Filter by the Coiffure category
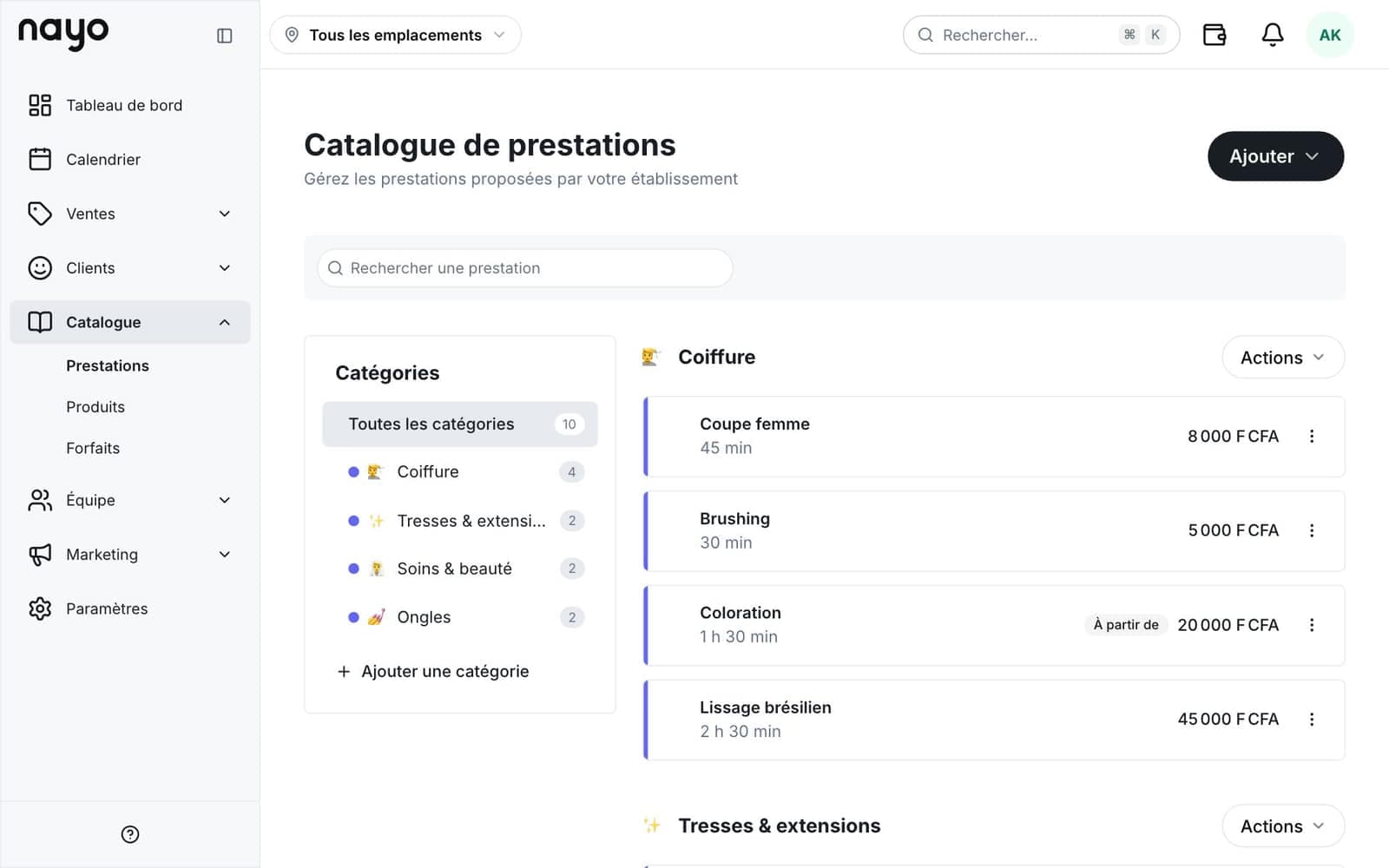The image size is (1389, 868). click(x=460, y=472)
